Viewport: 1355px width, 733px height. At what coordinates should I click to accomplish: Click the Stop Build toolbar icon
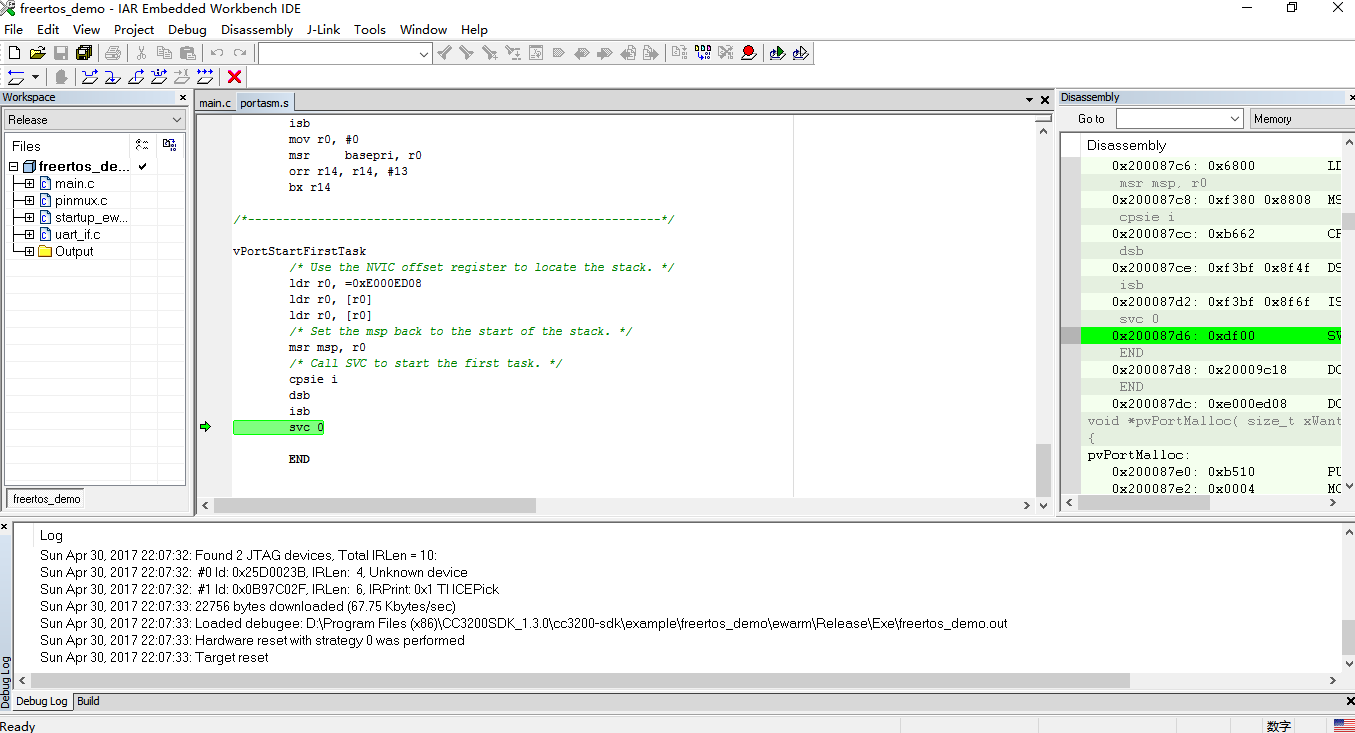coord(726,53)
